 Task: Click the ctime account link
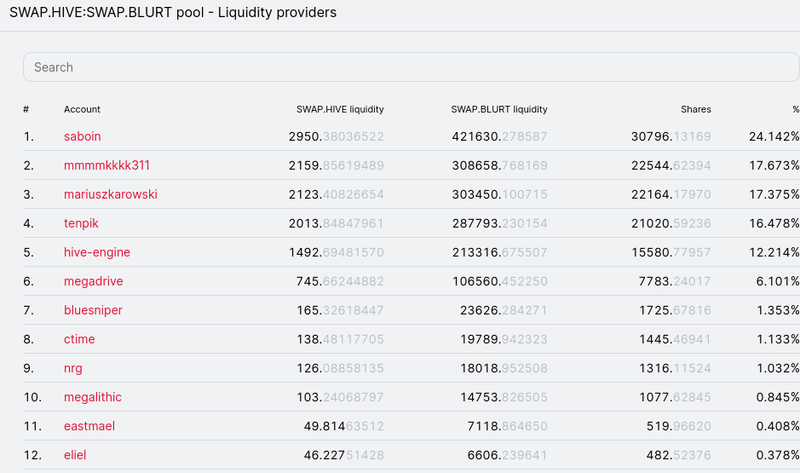(x=79, y=339)
